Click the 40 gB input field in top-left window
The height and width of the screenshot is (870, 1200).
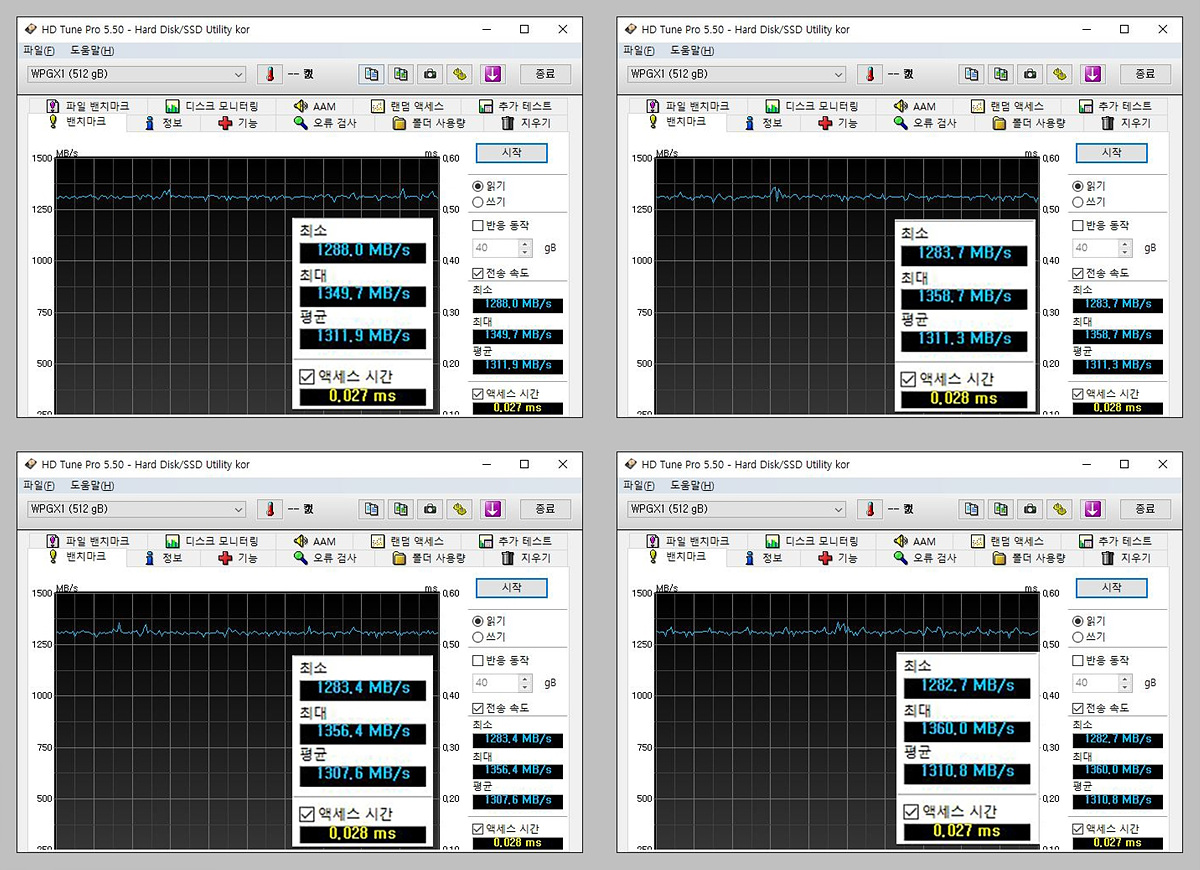pos(495,248)
